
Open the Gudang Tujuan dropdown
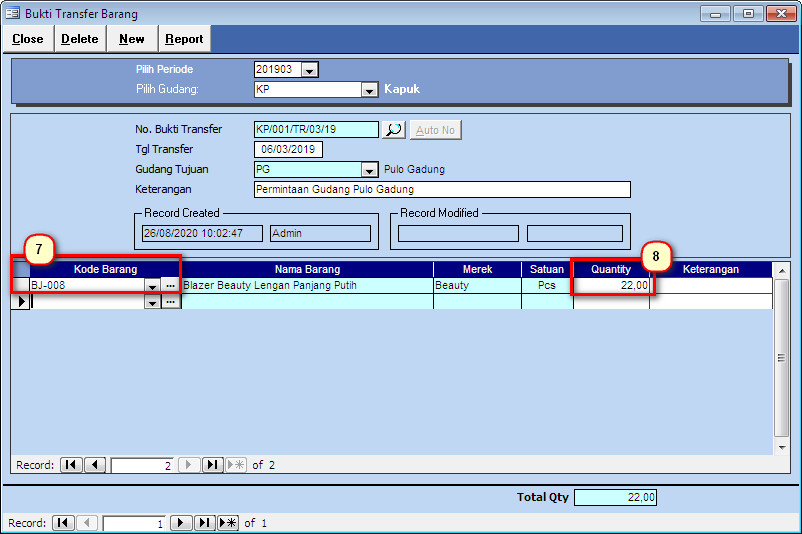[369, 170]
